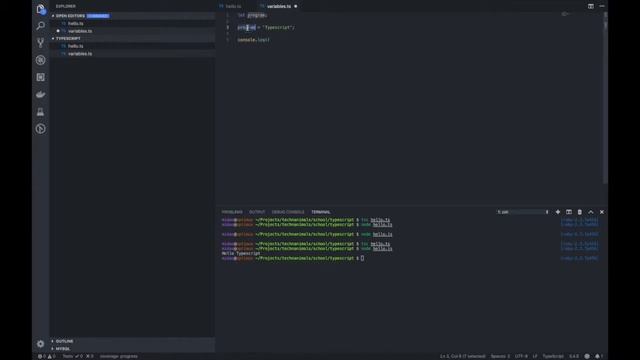Click the last activity bar circular icon
Image resolution: width=640 pixels, height=360 pixels.
click(40, 129)
